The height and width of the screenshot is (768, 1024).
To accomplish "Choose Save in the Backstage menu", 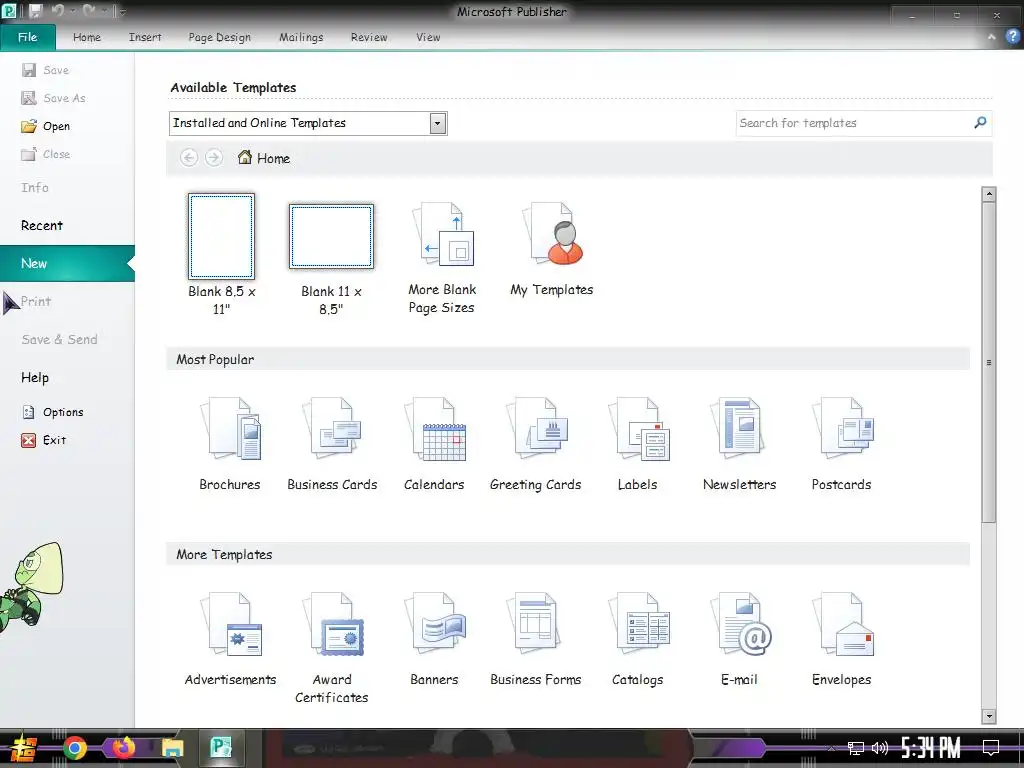I will pyautogui.click(x=45, y=70).
